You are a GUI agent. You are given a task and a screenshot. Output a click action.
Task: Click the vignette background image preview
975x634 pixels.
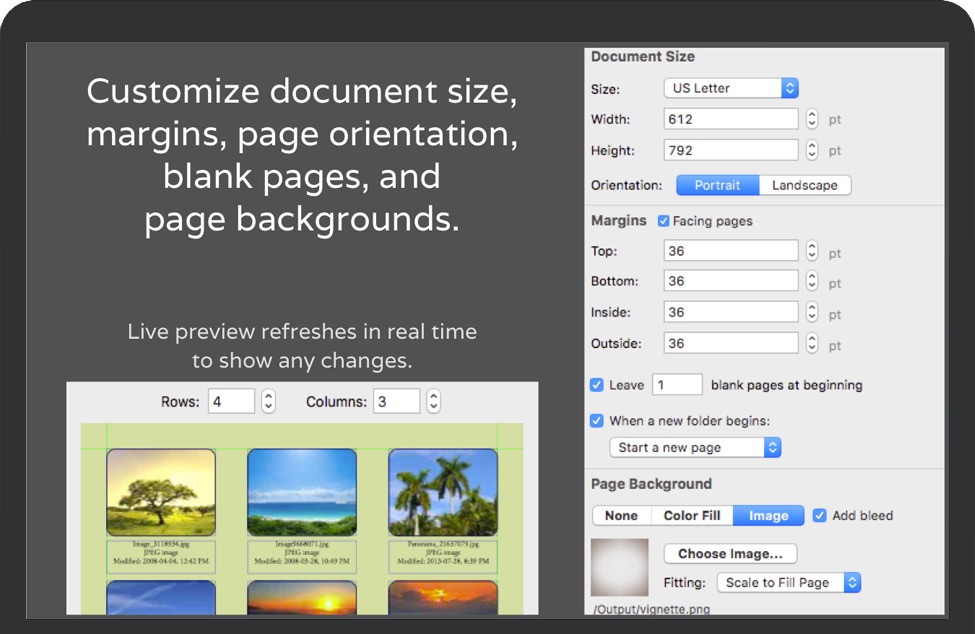[x=619, y=568]
